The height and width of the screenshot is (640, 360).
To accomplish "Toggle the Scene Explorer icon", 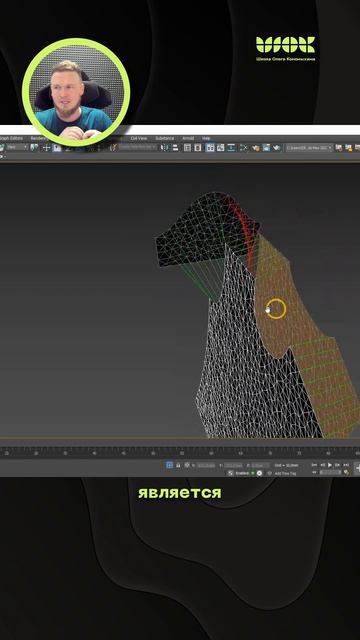I will point(187,148).
